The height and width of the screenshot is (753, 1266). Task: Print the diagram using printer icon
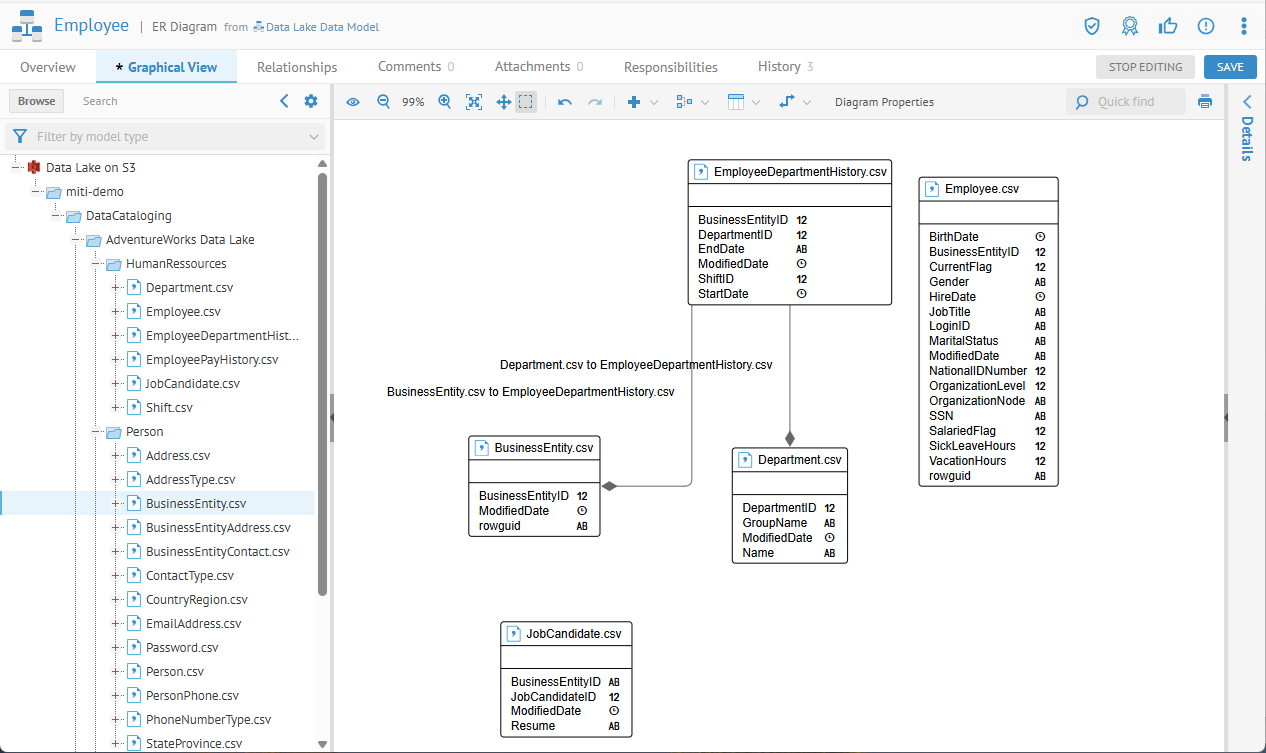coord(1205,102)
